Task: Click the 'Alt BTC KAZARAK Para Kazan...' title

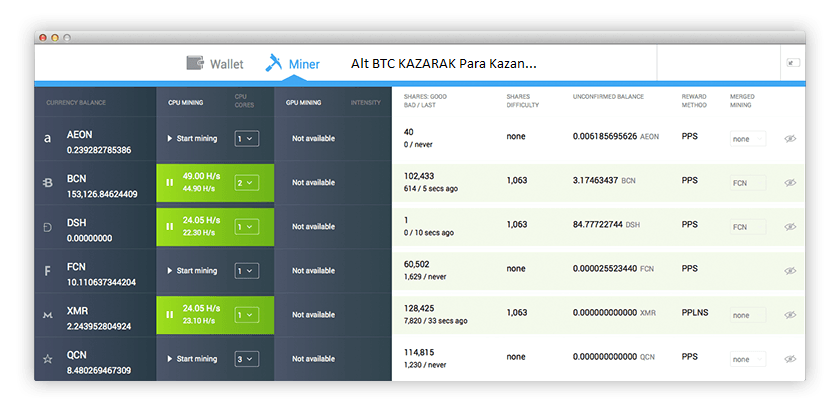Action: point(444,64)
